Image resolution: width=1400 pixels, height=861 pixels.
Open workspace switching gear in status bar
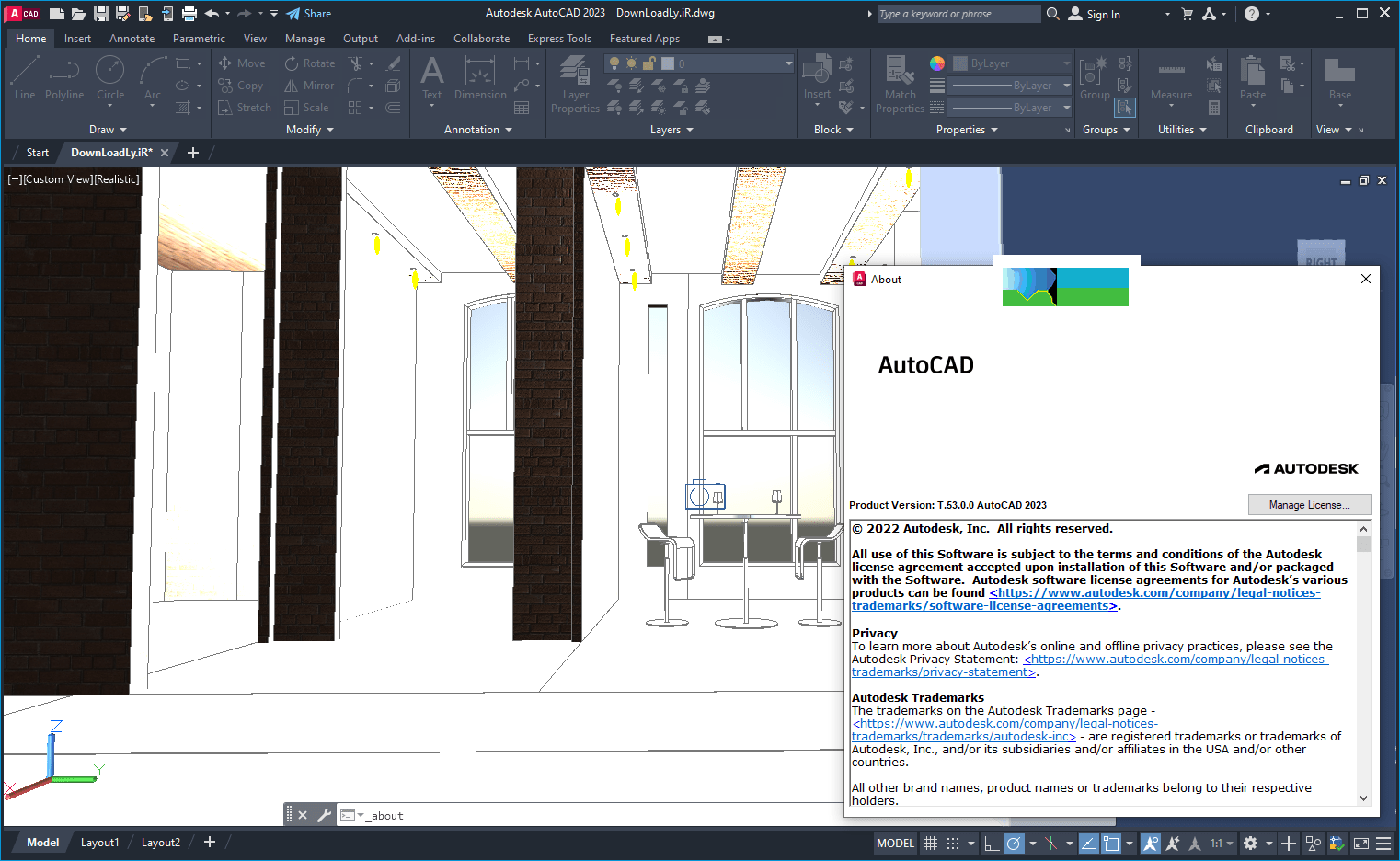click(1250, 843)
